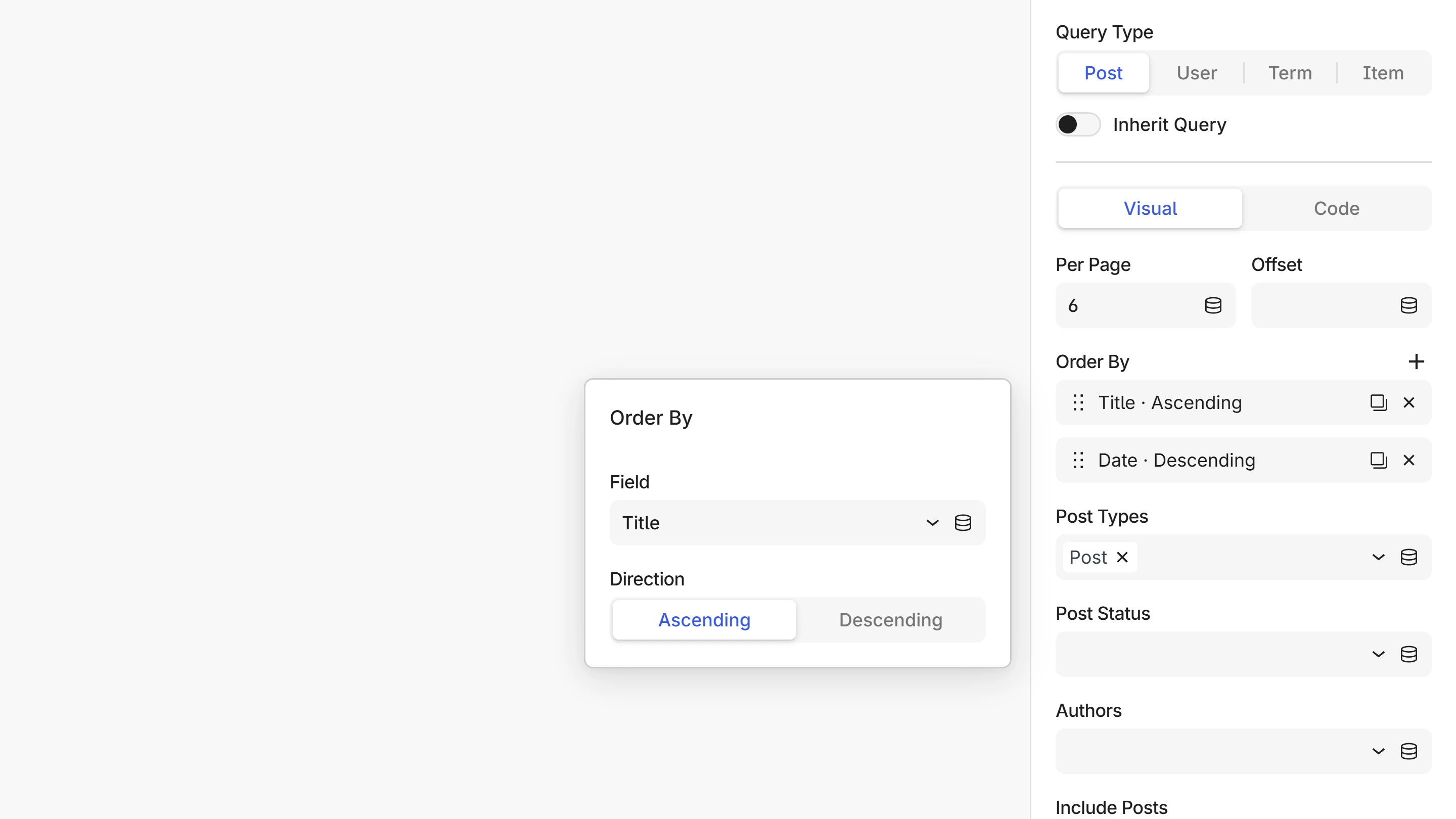Open dynamic data for Post Status

(1408, 655)
